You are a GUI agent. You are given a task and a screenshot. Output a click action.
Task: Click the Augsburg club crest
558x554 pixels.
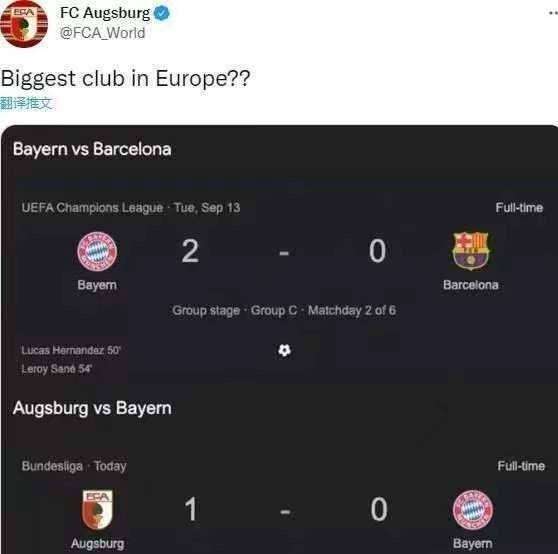tap(98, 510)
